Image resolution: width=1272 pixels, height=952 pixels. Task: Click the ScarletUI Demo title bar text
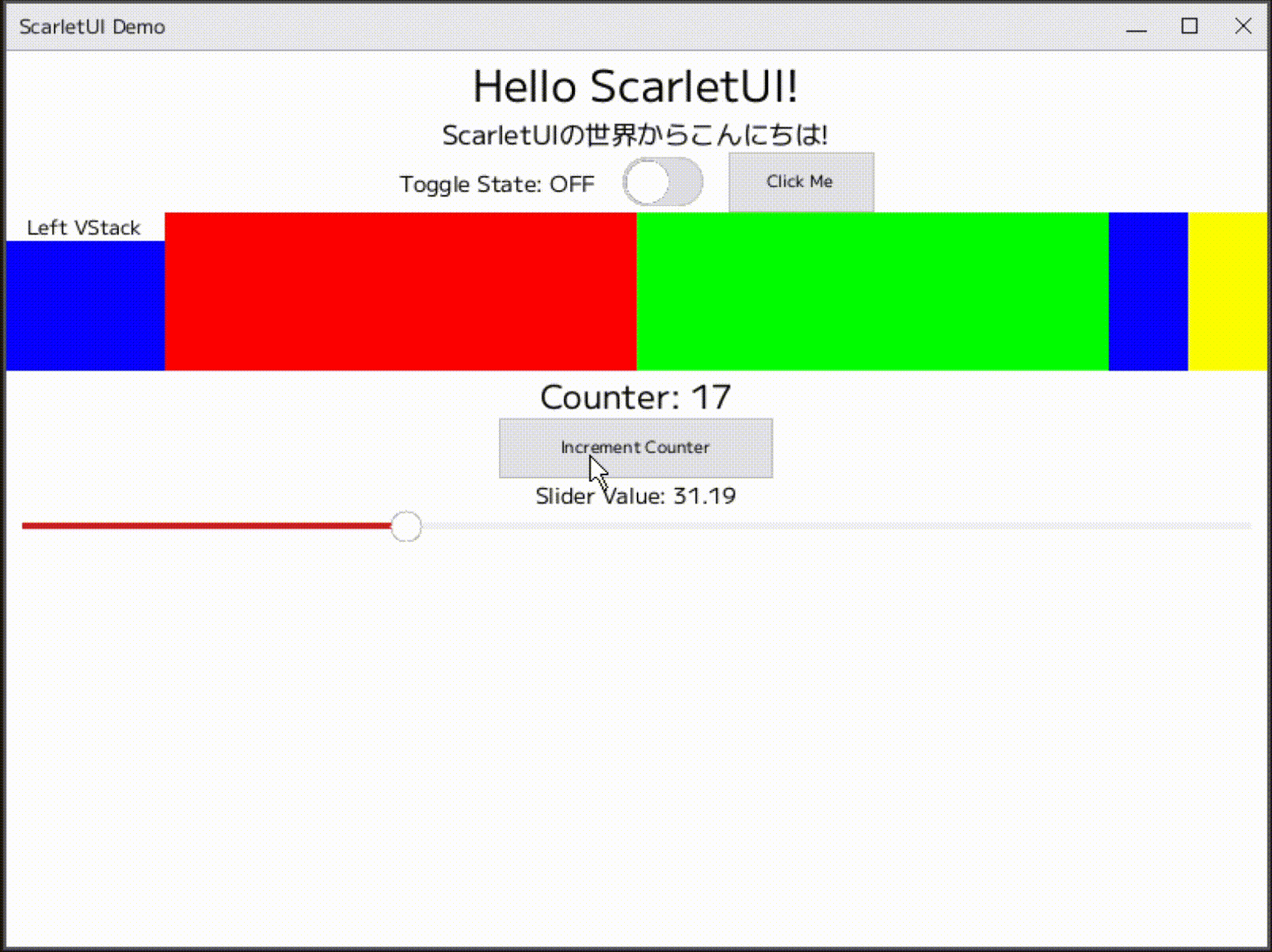pos(93,27)
